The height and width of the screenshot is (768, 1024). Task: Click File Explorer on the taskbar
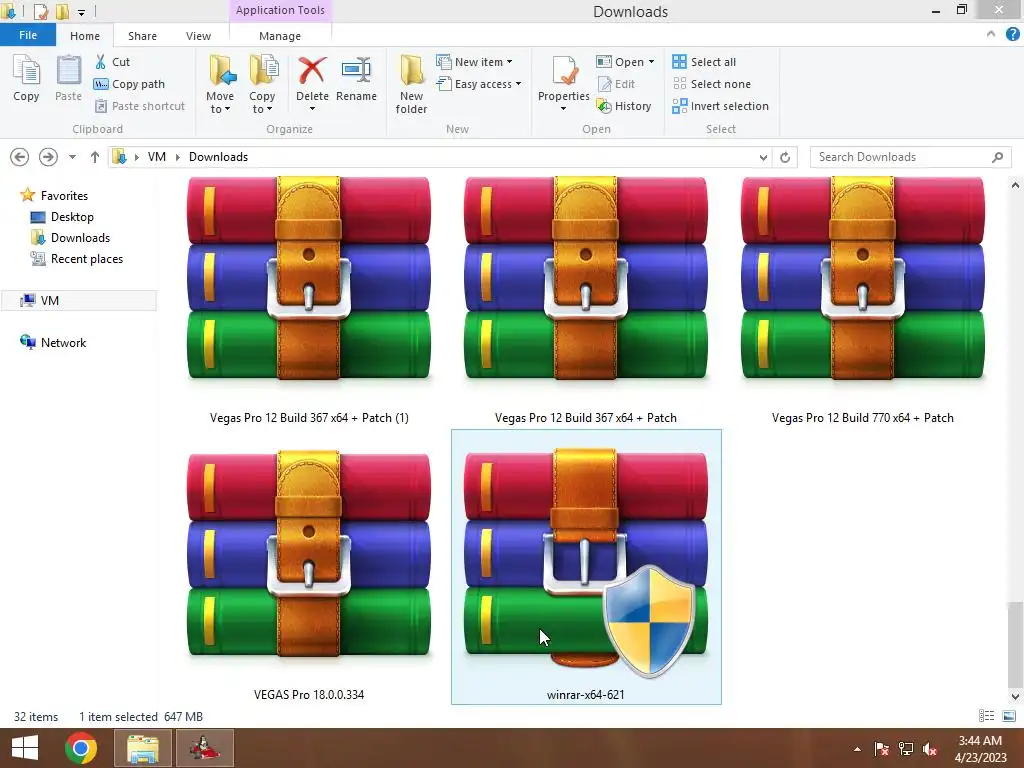[x=143, y=748]
